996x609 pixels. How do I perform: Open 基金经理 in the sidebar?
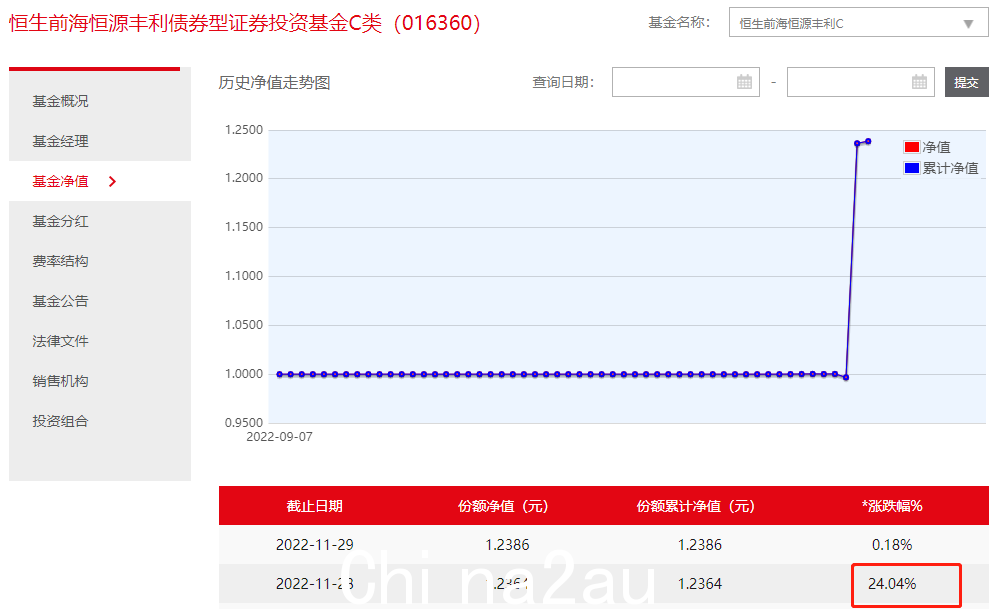[60, 141]
